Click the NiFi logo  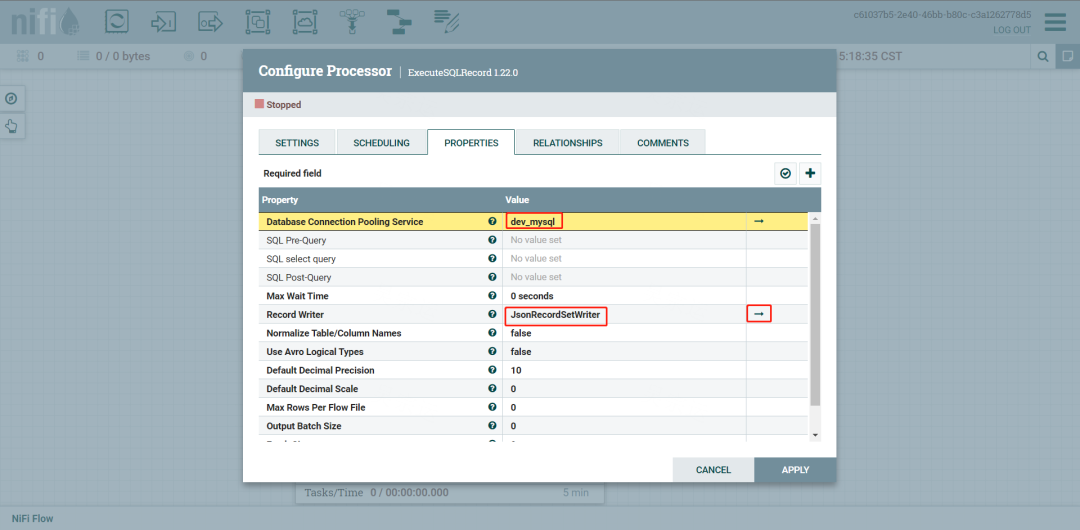(x=45, y=23)
